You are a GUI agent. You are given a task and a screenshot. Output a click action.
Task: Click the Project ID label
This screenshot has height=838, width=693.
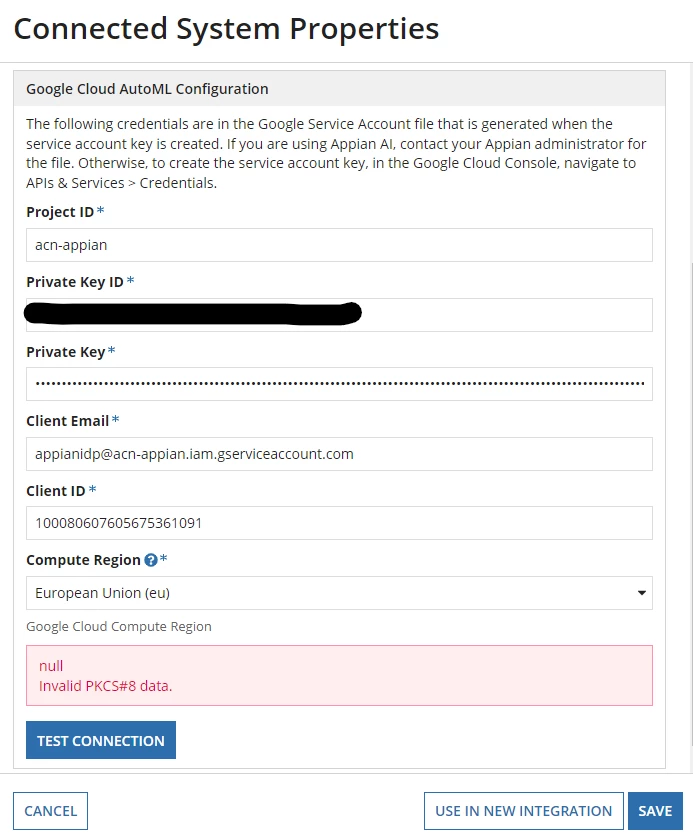(x=60, y=212)
